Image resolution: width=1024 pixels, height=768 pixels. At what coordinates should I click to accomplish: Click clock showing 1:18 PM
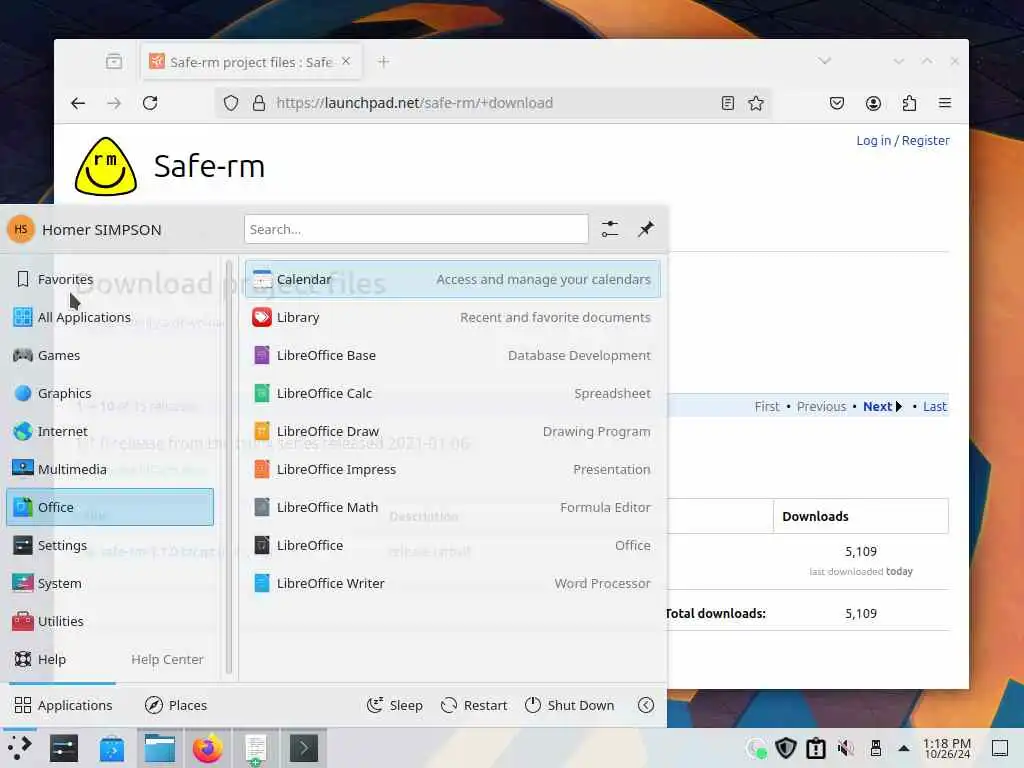tap(947, 748)
